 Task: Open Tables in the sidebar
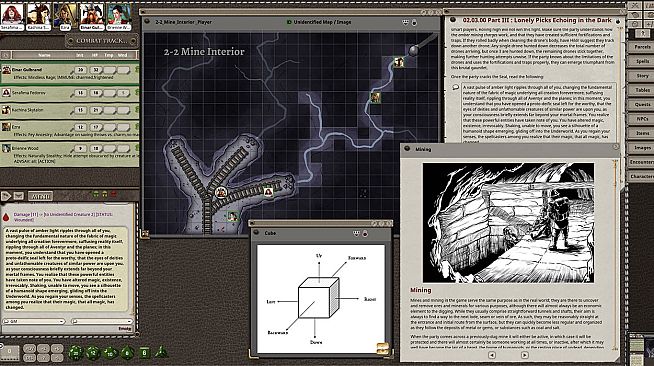point(641,90)
